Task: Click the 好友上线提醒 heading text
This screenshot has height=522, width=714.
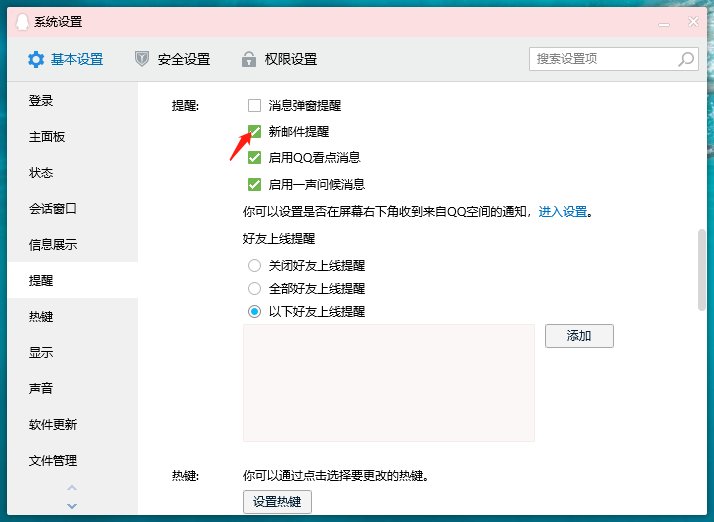Action: 279,239
